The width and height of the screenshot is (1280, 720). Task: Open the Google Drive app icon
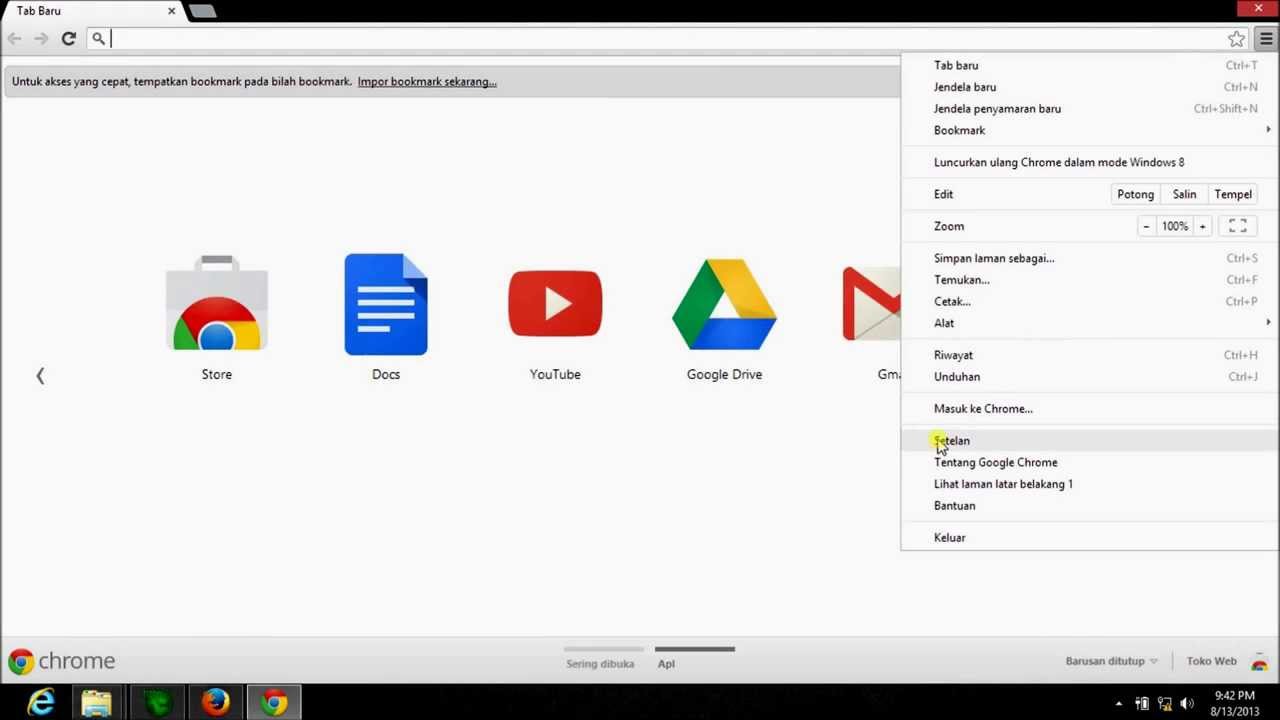pyautogui.click(x=724, y=304)
